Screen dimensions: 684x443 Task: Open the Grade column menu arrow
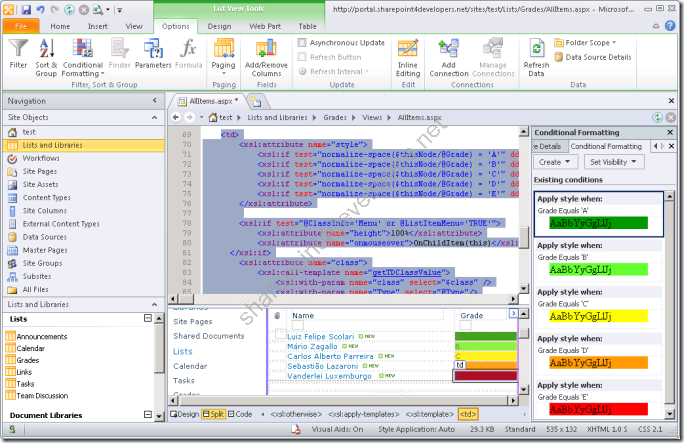tap(513, 314)
